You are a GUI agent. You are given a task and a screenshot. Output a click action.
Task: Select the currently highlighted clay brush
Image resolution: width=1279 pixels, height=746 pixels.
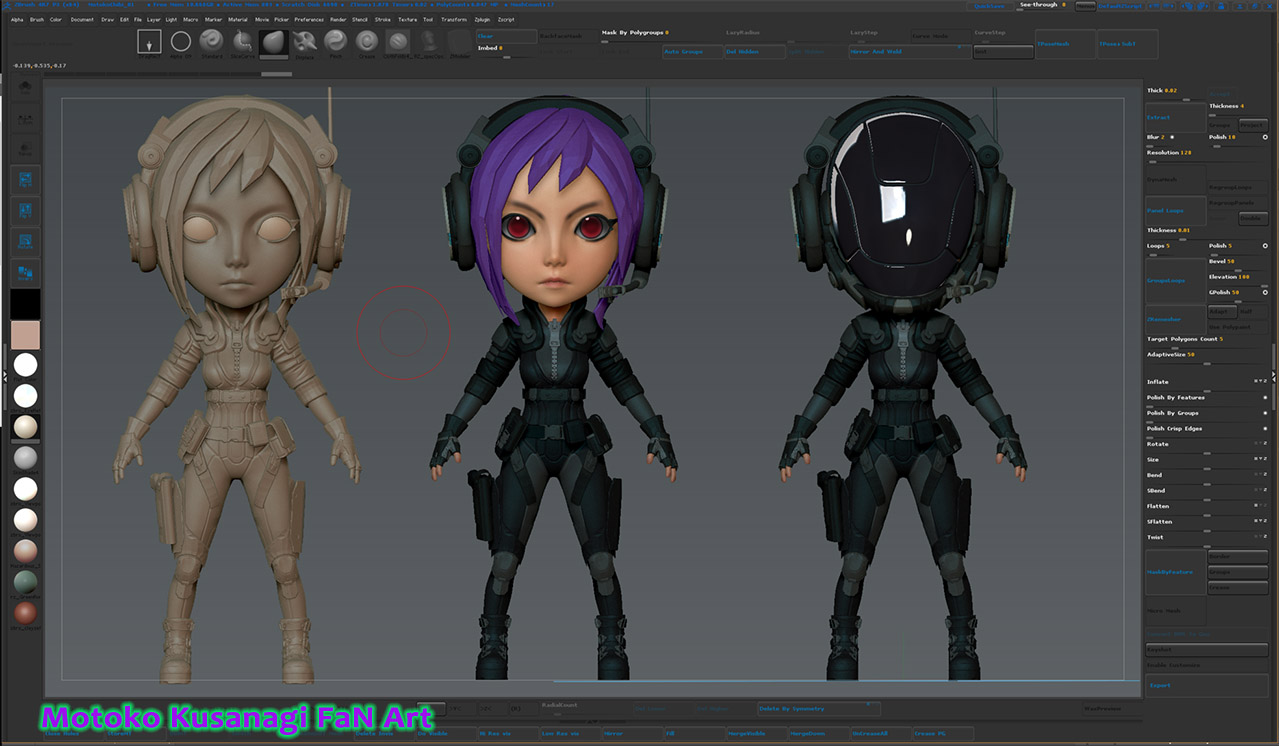pyautogui.click(x=273, y=43)
